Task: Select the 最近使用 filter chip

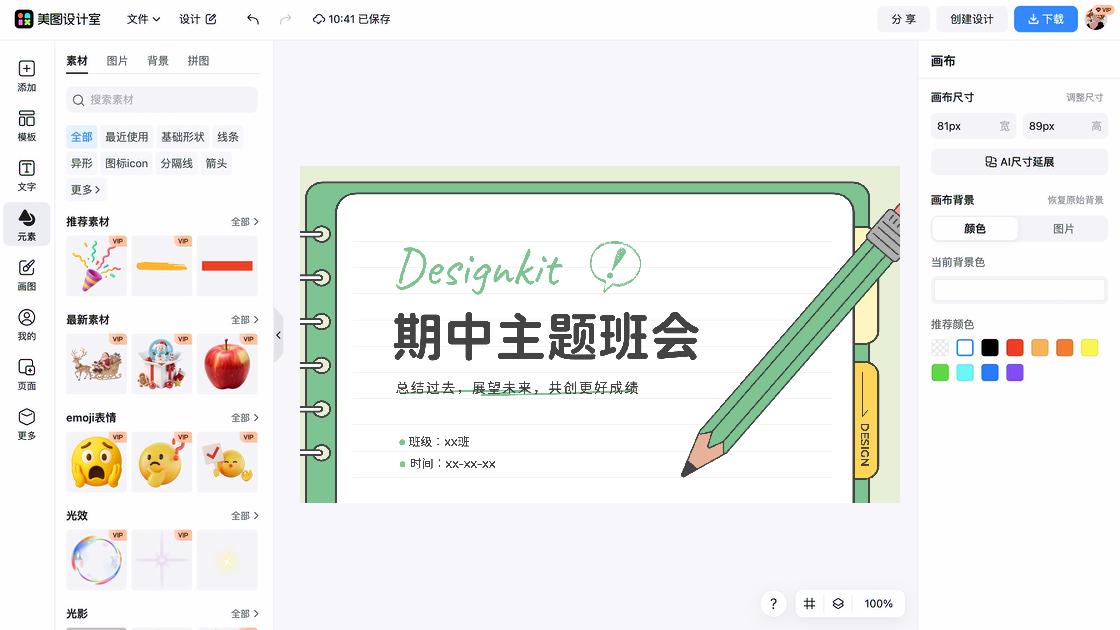Action: coord(126,136)
